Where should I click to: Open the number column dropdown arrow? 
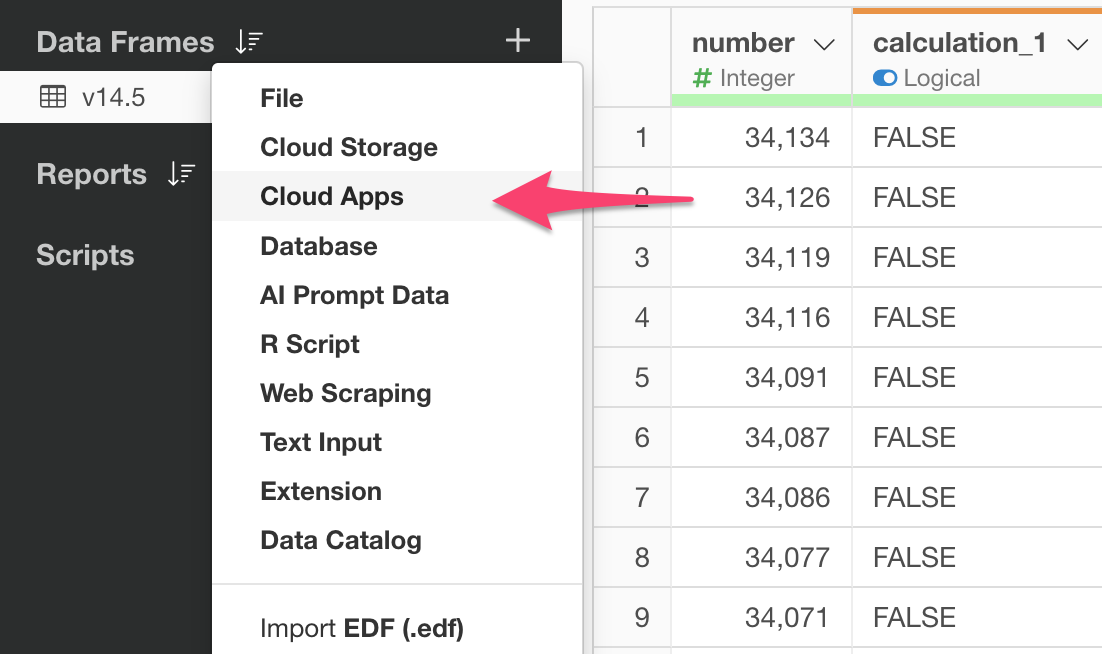[x=824, y=44]
